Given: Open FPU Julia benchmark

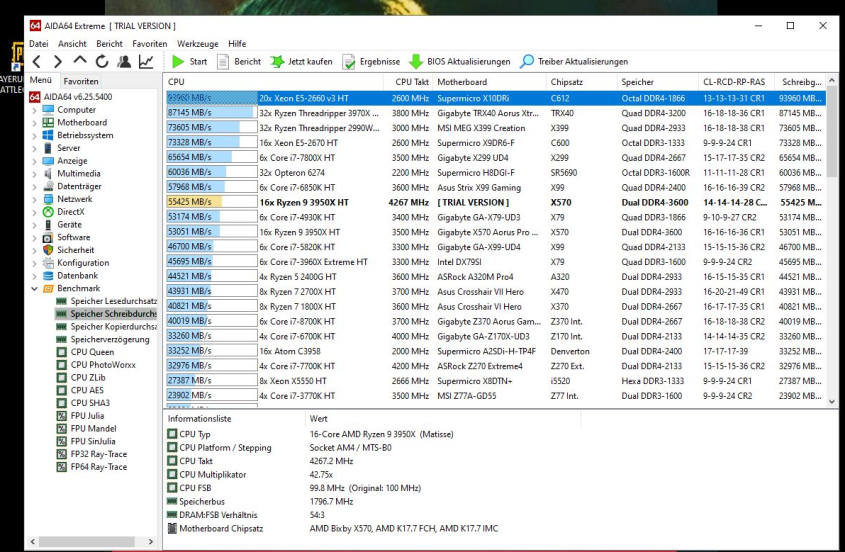Looking at the screenshot, I should [x=80, y=416].
